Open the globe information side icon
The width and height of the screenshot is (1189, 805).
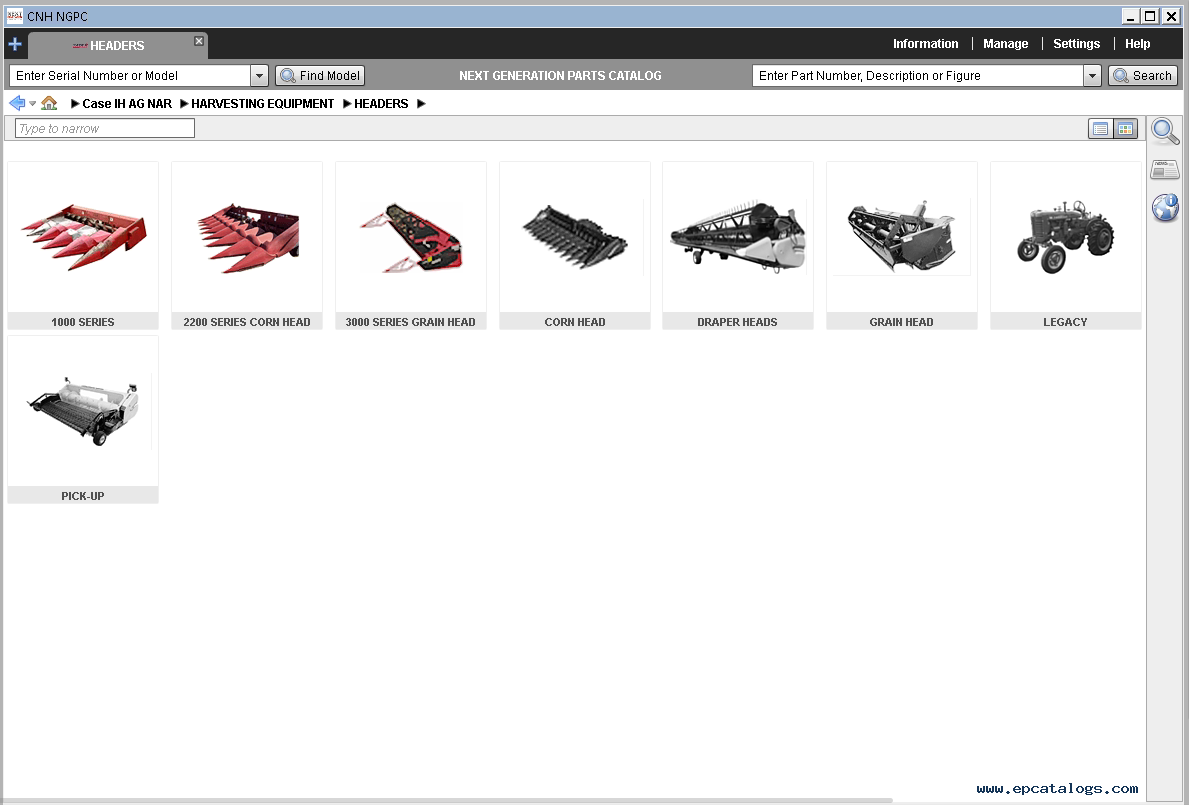(1165, 207)
